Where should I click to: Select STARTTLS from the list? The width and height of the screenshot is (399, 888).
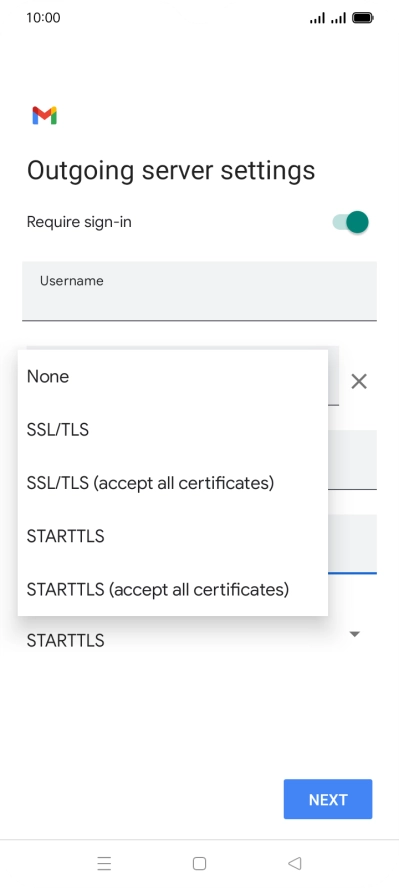[173, 536]
